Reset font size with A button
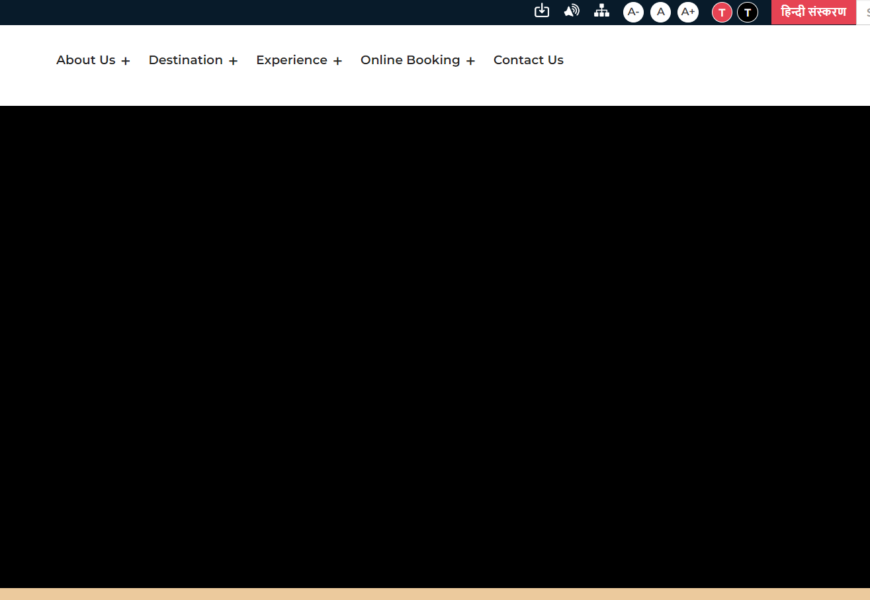The width and height of the screenshot is (870, 600). [660, 12]
